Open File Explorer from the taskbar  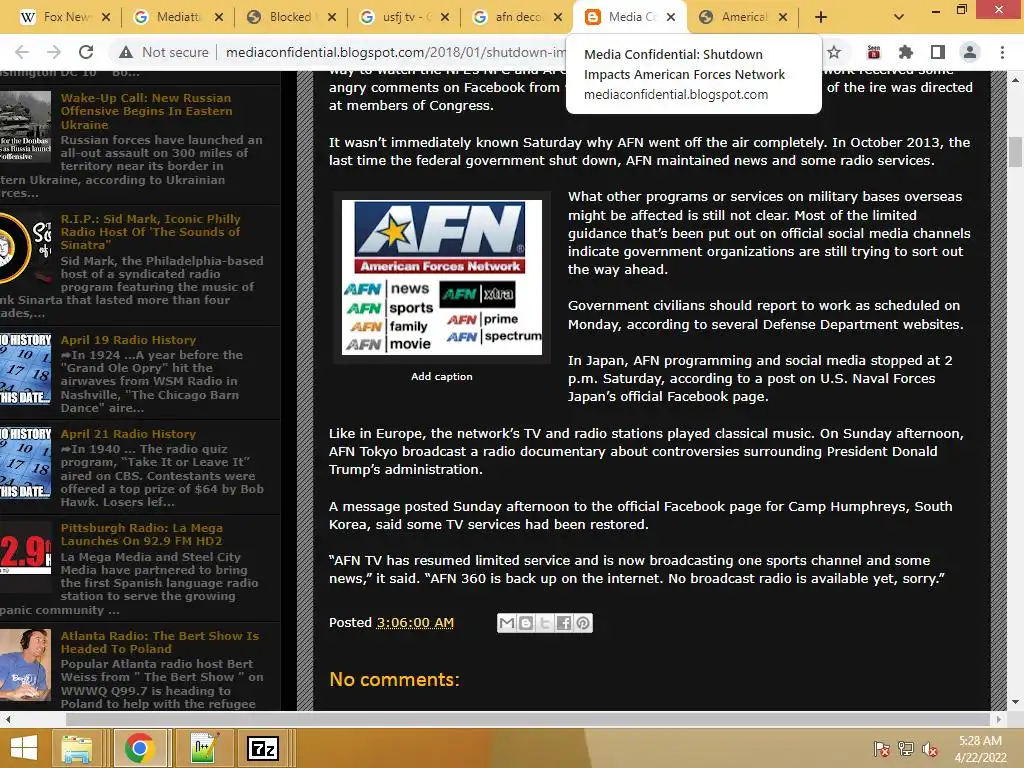click(x=77, y=748)
